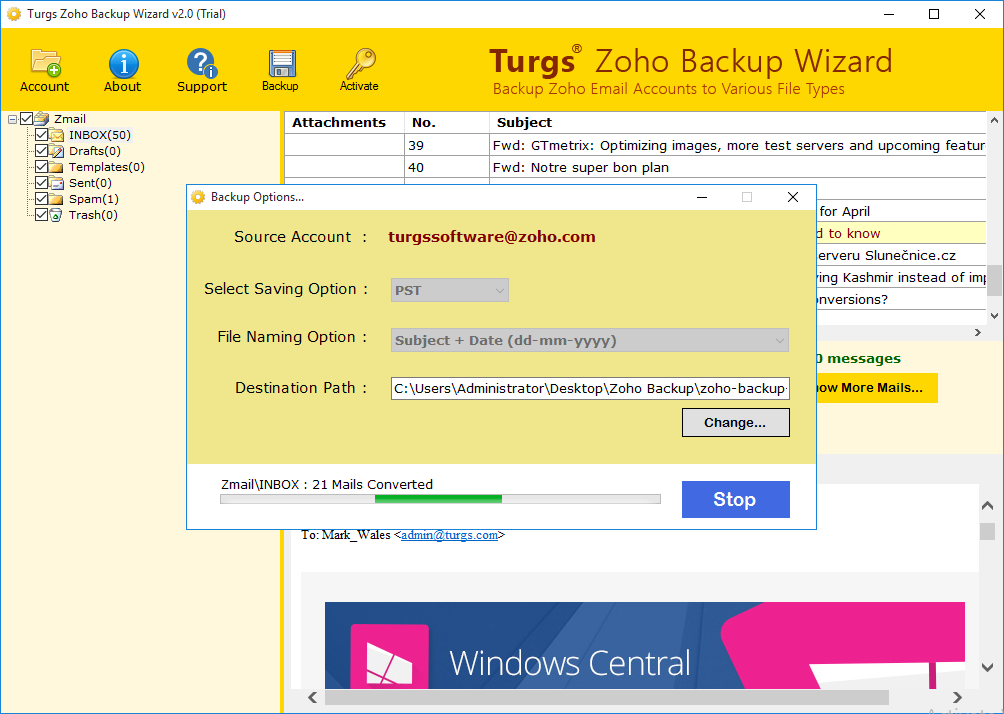Select the Trash(0) folder label
Screen dimensions: 1004x714
coord(93,215)
